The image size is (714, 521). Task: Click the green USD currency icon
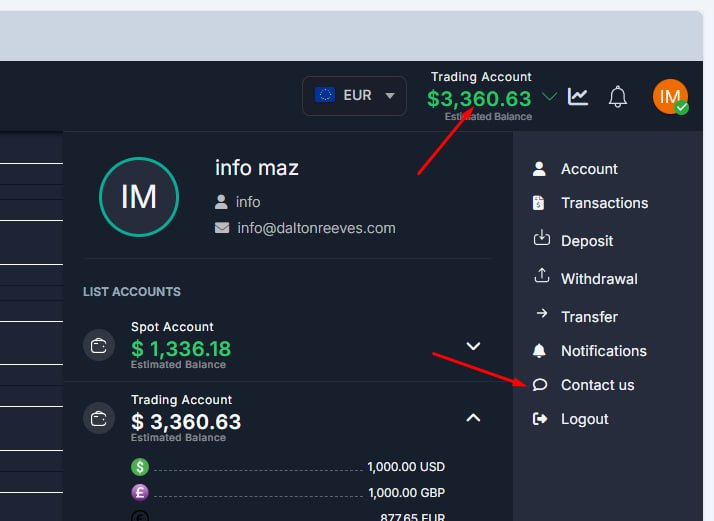(140, 467)
